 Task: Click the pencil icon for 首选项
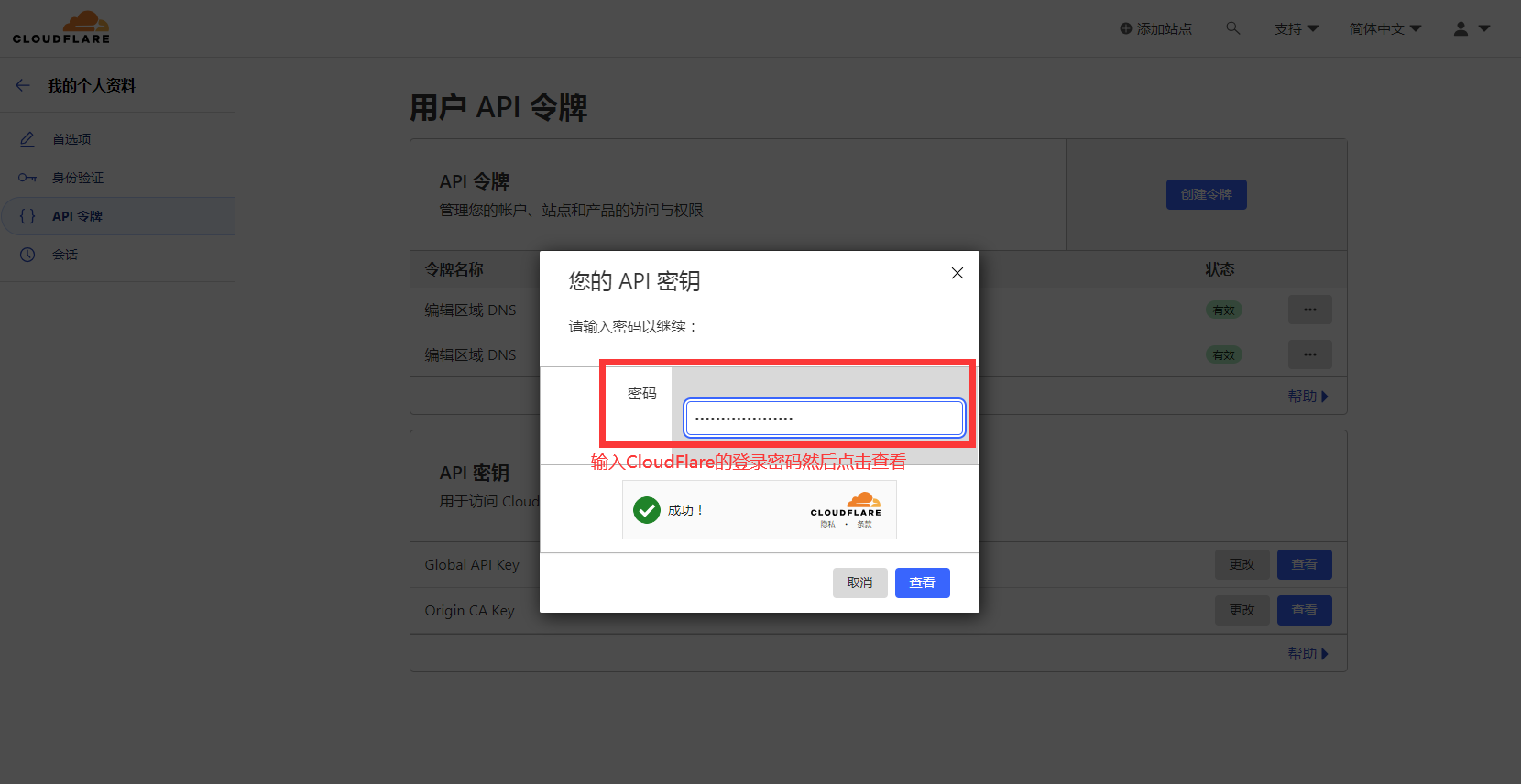coord(27,139)
